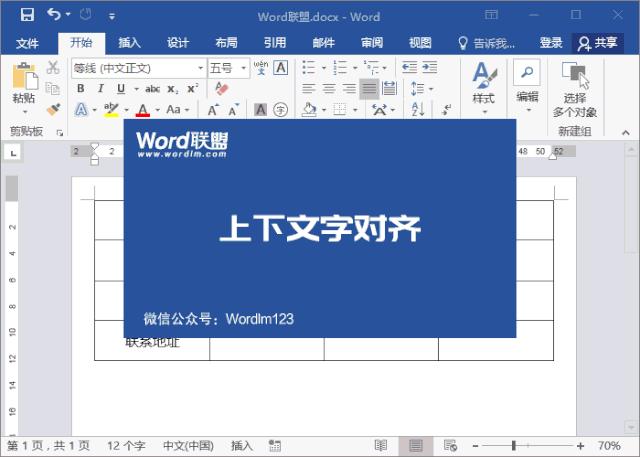Viewport: 640px width, 457px height.
Task: Click the Format Painter brush icon
Action: point(53,109)
